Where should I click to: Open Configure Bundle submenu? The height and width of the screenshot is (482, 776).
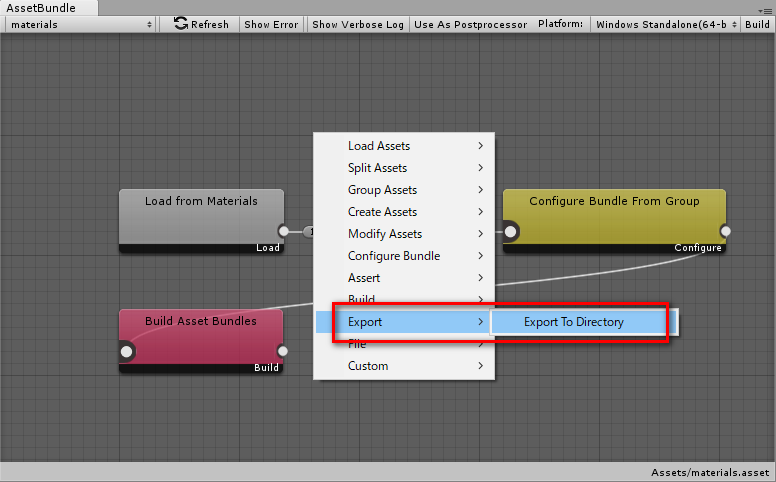[404, 256]
